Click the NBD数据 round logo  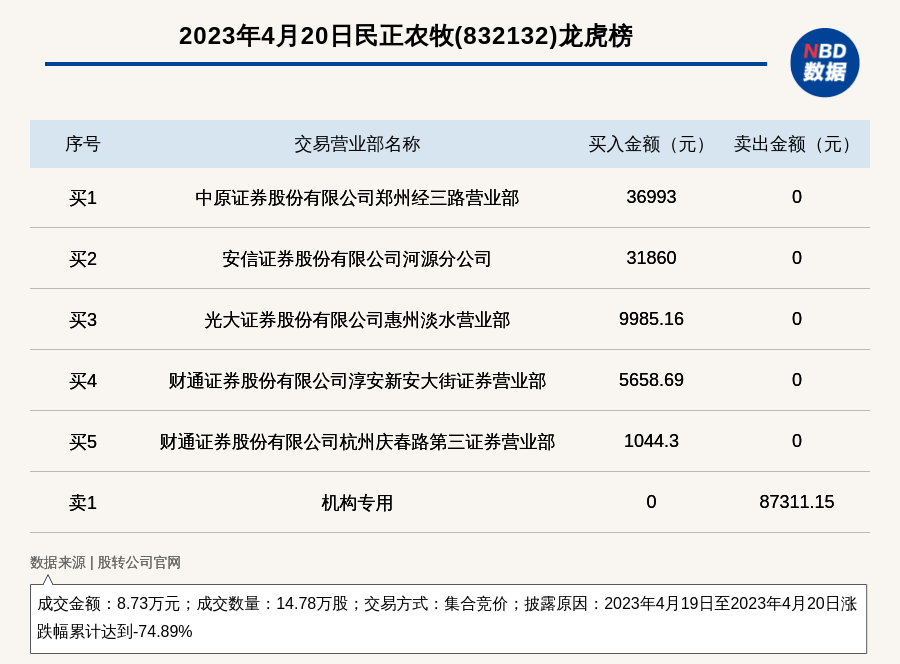pos(825,63)
